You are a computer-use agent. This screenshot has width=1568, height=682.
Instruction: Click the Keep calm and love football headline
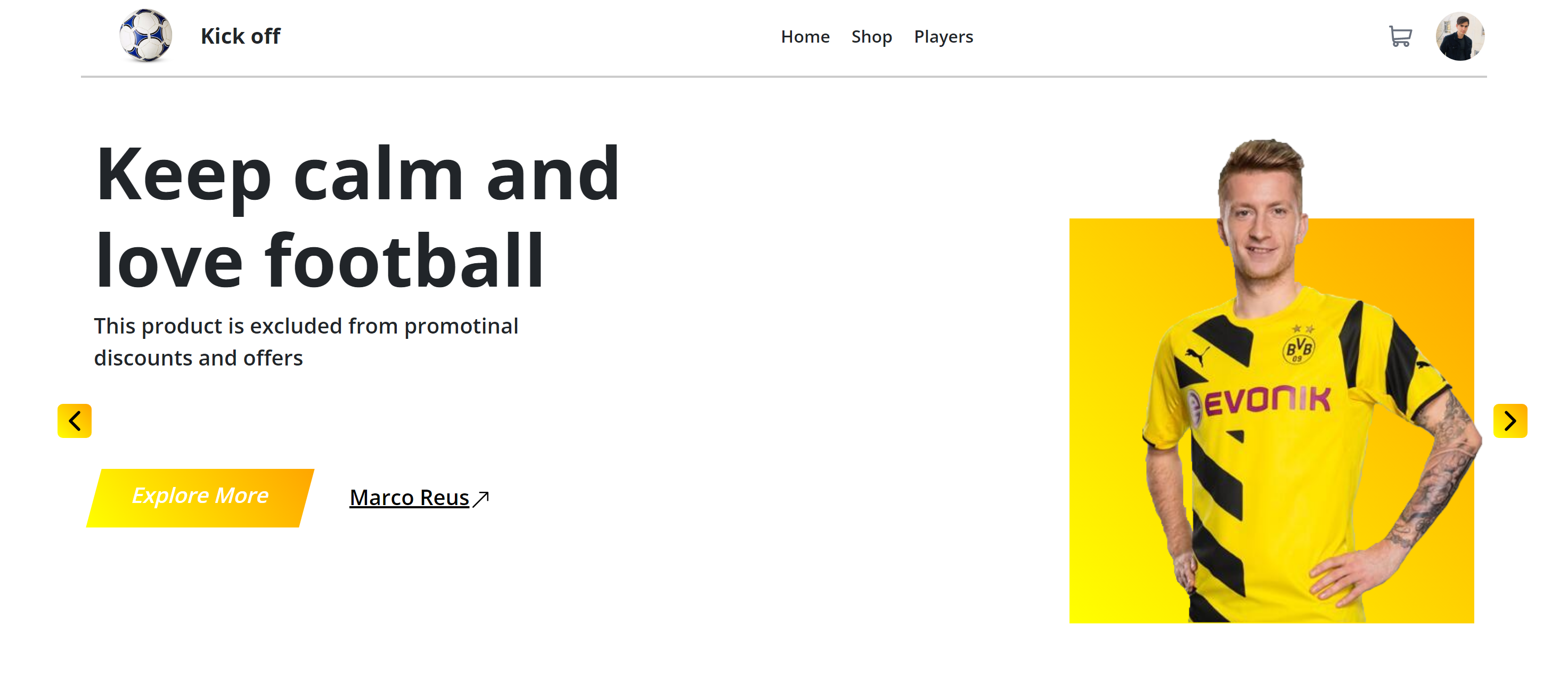pyautogui.click(x=357, y=217)
